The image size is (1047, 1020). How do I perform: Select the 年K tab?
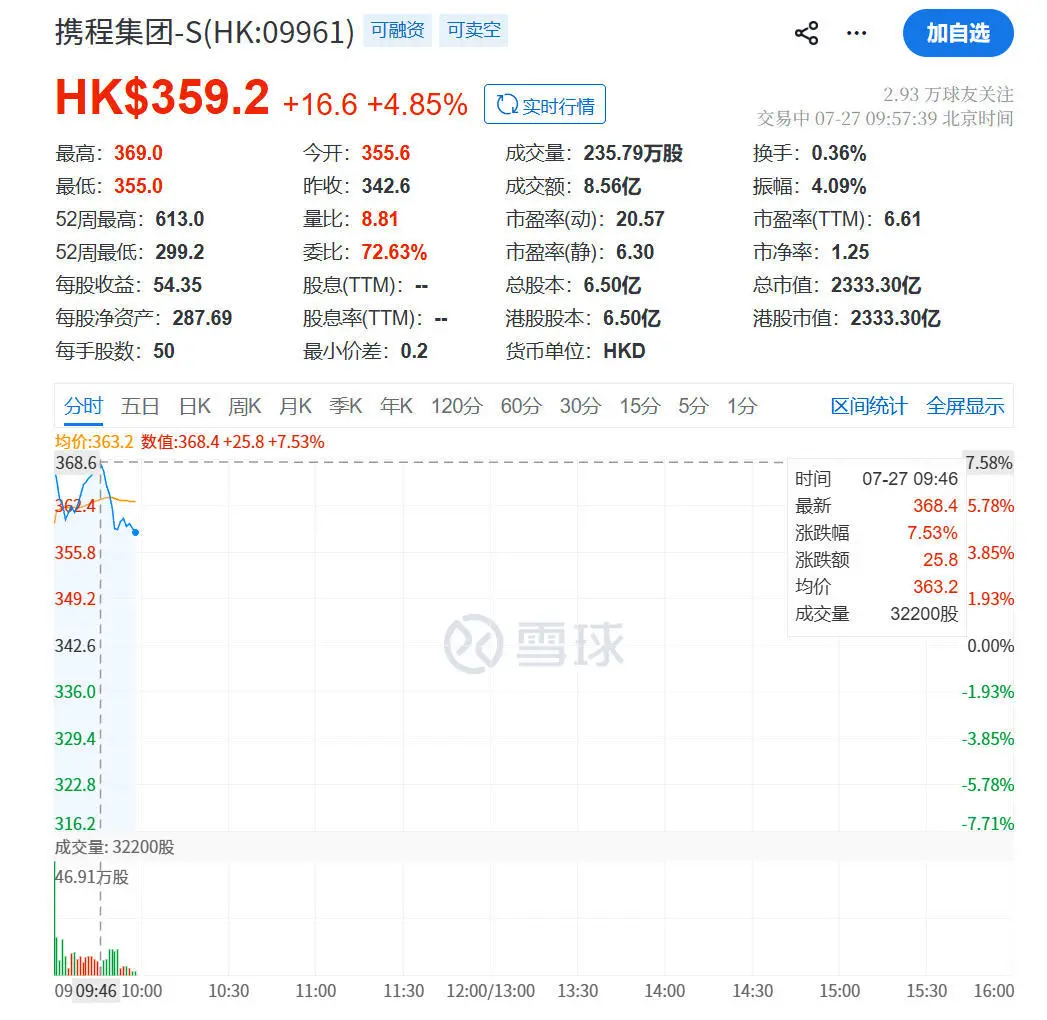[396, 406]
